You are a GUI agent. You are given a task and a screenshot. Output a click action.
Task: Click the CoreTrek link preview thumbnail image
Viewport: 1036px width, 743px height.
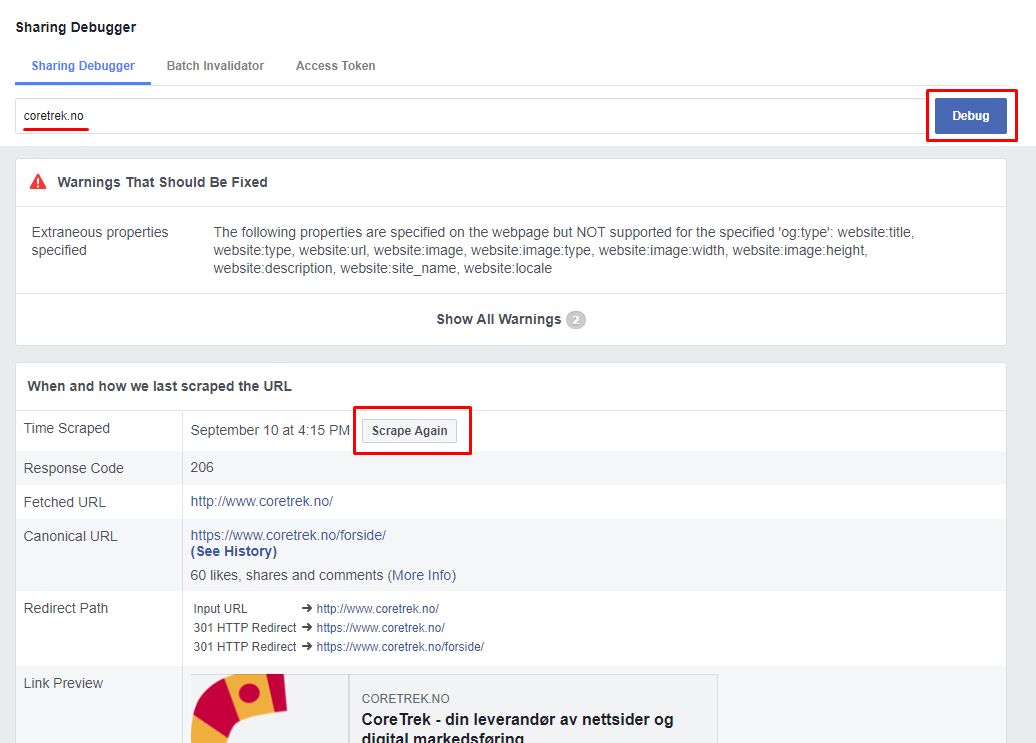pyautogui.click(x=270, y=709)
